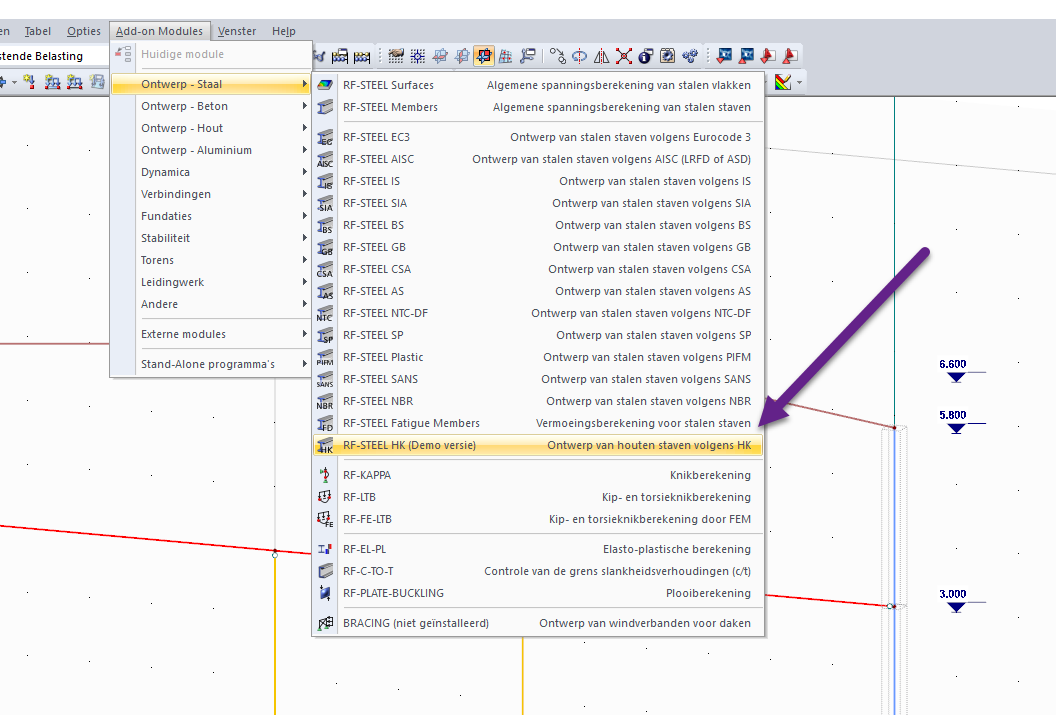Launch the RF-STEEL AS module

(x=538, y=292)
